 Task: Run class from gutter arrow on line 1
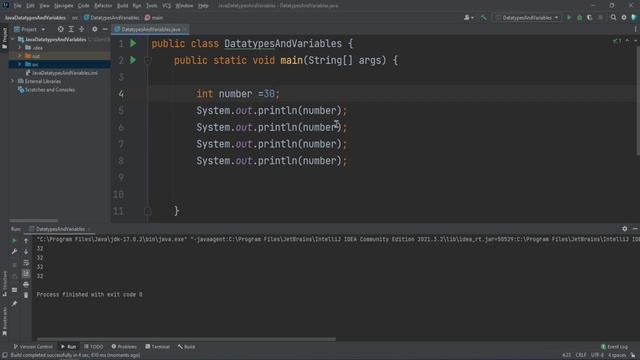coord(133,43)
